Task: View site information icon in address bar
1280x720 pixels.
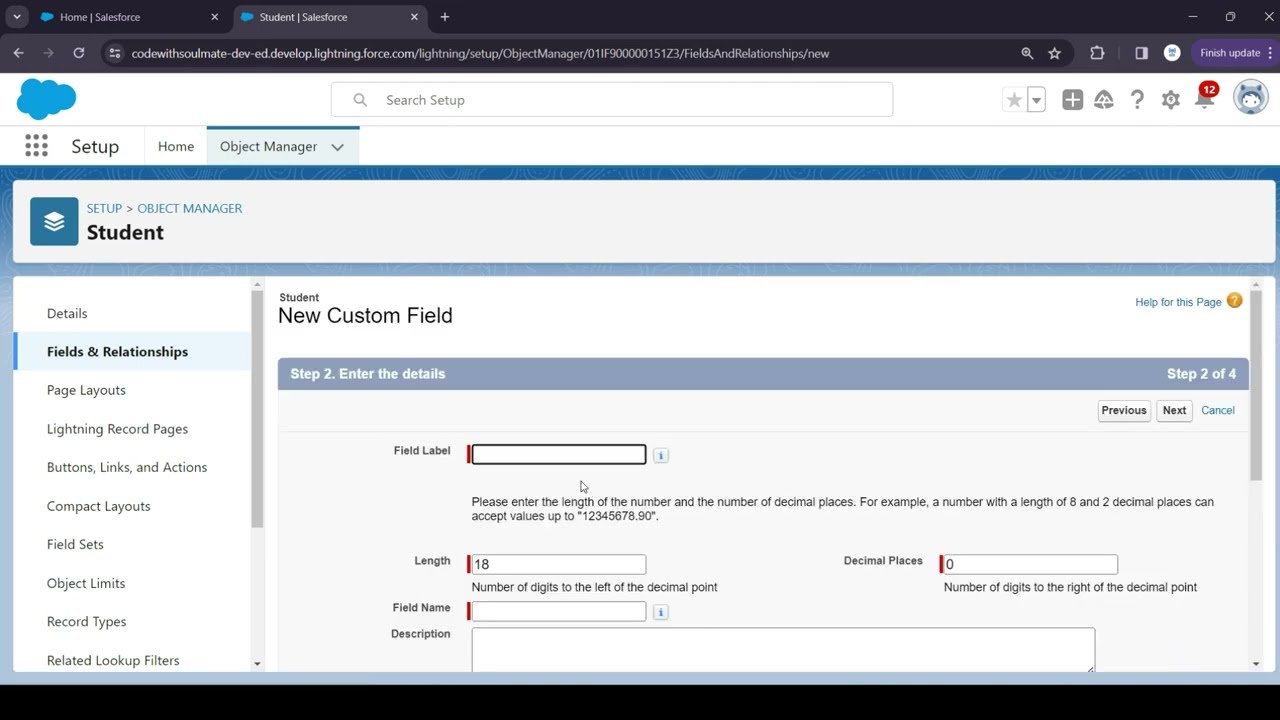Action: (114, 53)
